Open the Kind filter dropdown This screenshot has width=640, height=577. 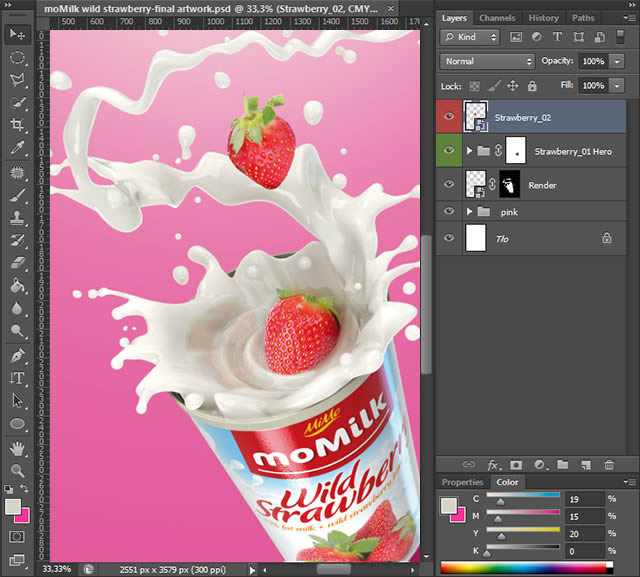[470, 37]
